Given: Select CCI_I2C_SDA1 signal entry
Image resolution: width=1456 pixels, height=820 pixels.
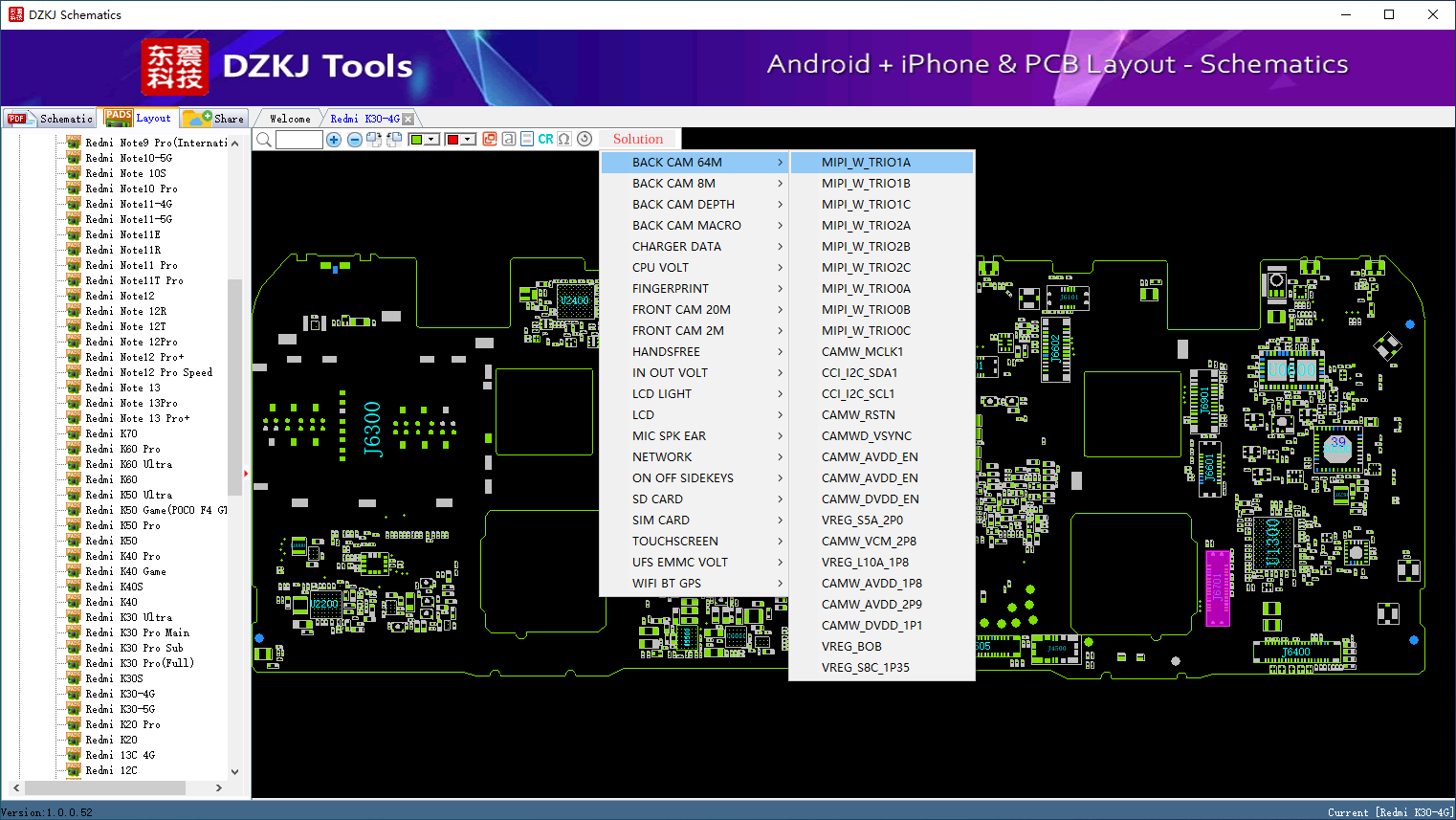Looking at the screenshot, I should (882, 373).
